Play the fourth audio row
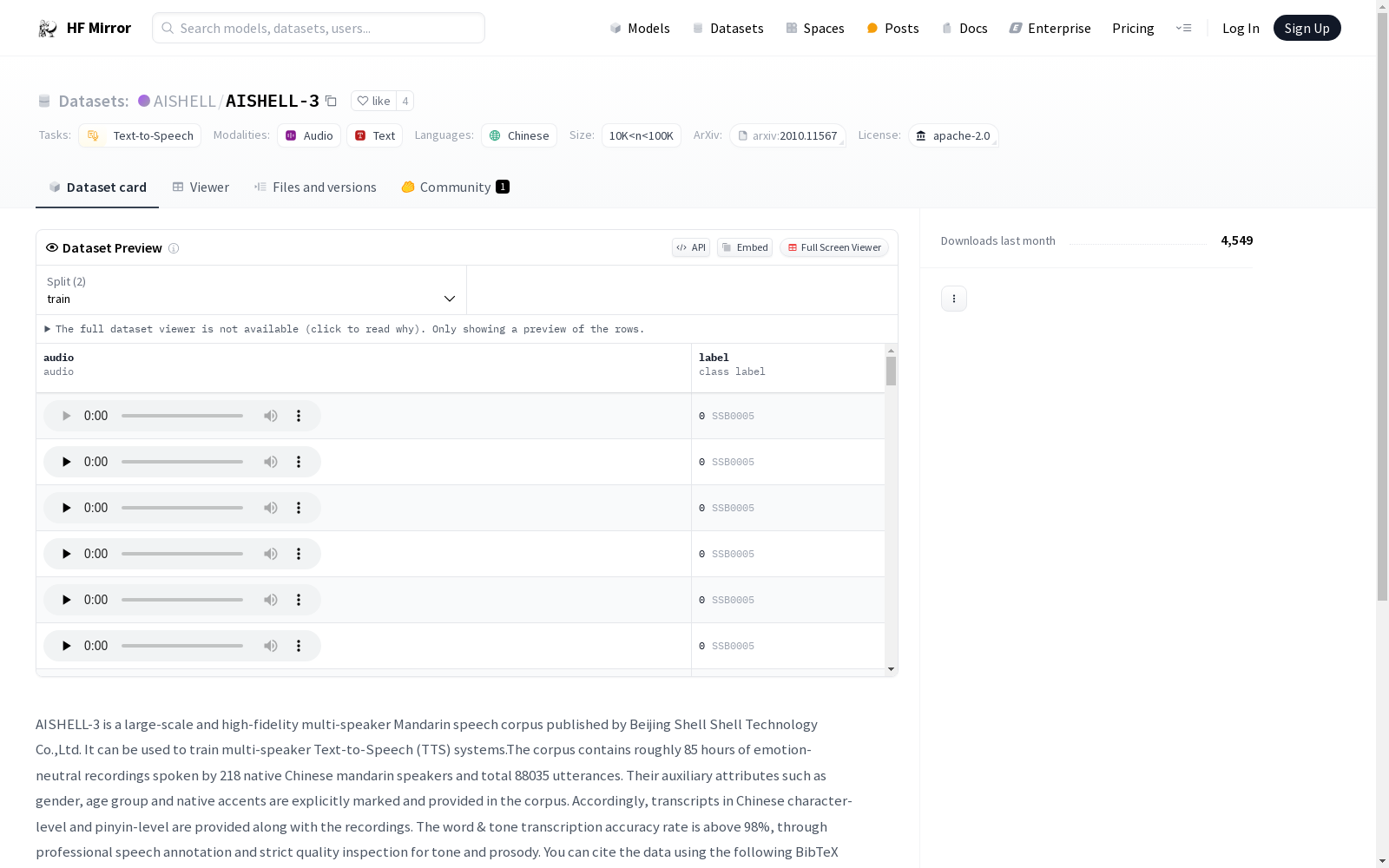This screenshot has height=868, width=1389. point(66,554)
